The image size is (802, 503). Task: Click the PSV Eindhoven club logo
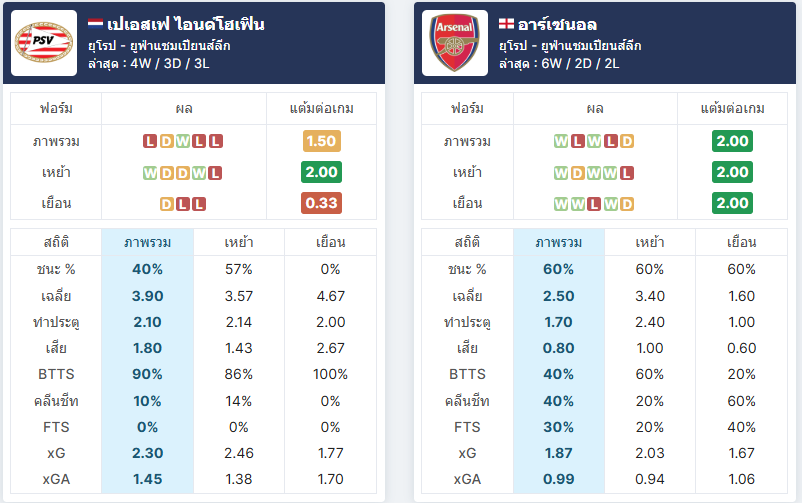tap(44, 43)
